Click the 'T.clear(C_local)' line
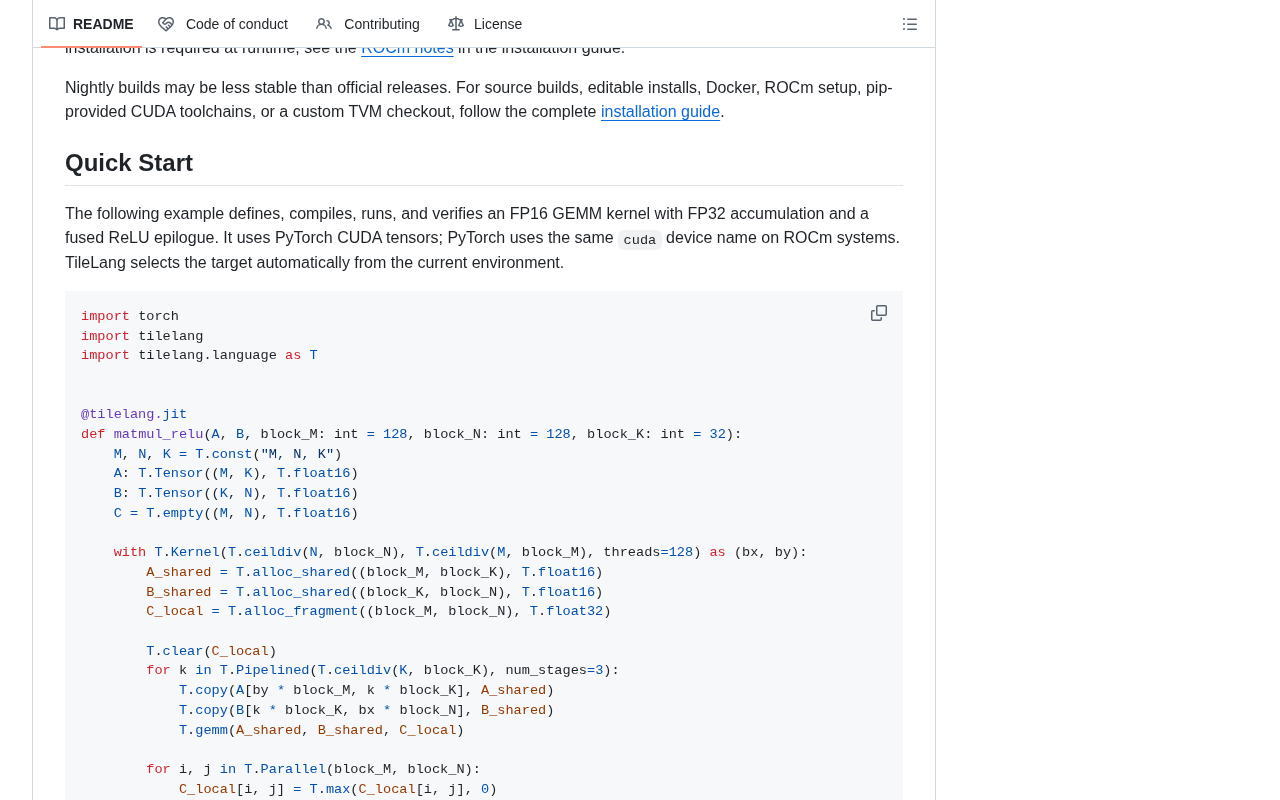This screenshot has width=1280, height=800. pyautogui.click(x=211, y=651)
